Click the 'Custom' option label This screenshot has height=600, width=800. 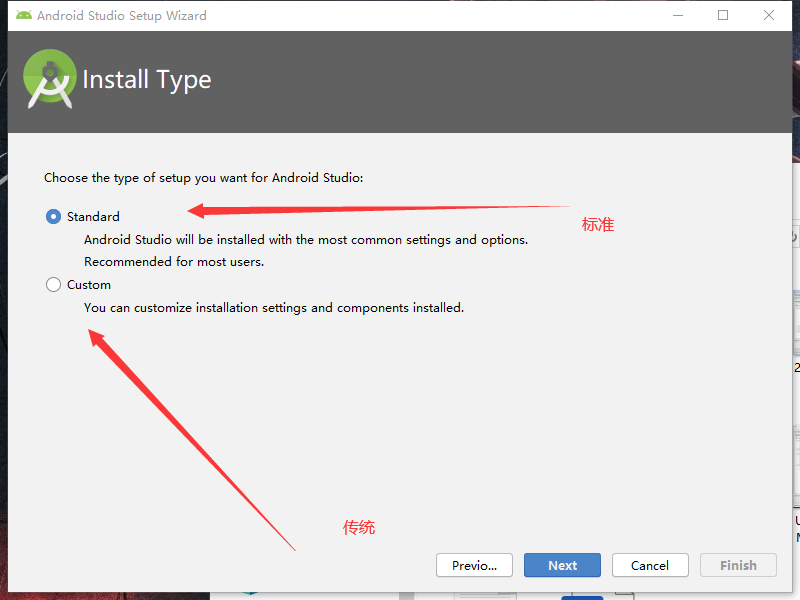89,285
